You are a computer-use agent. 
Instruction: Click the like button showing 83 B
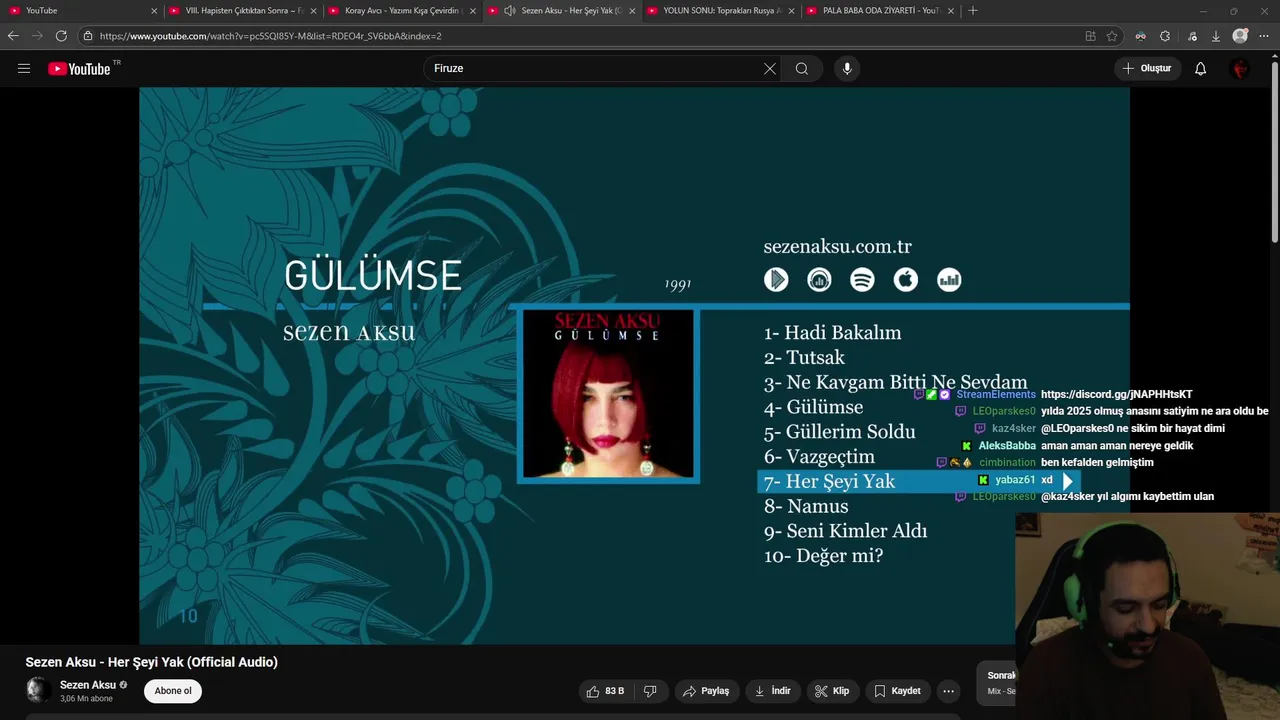tap(605, 691)
